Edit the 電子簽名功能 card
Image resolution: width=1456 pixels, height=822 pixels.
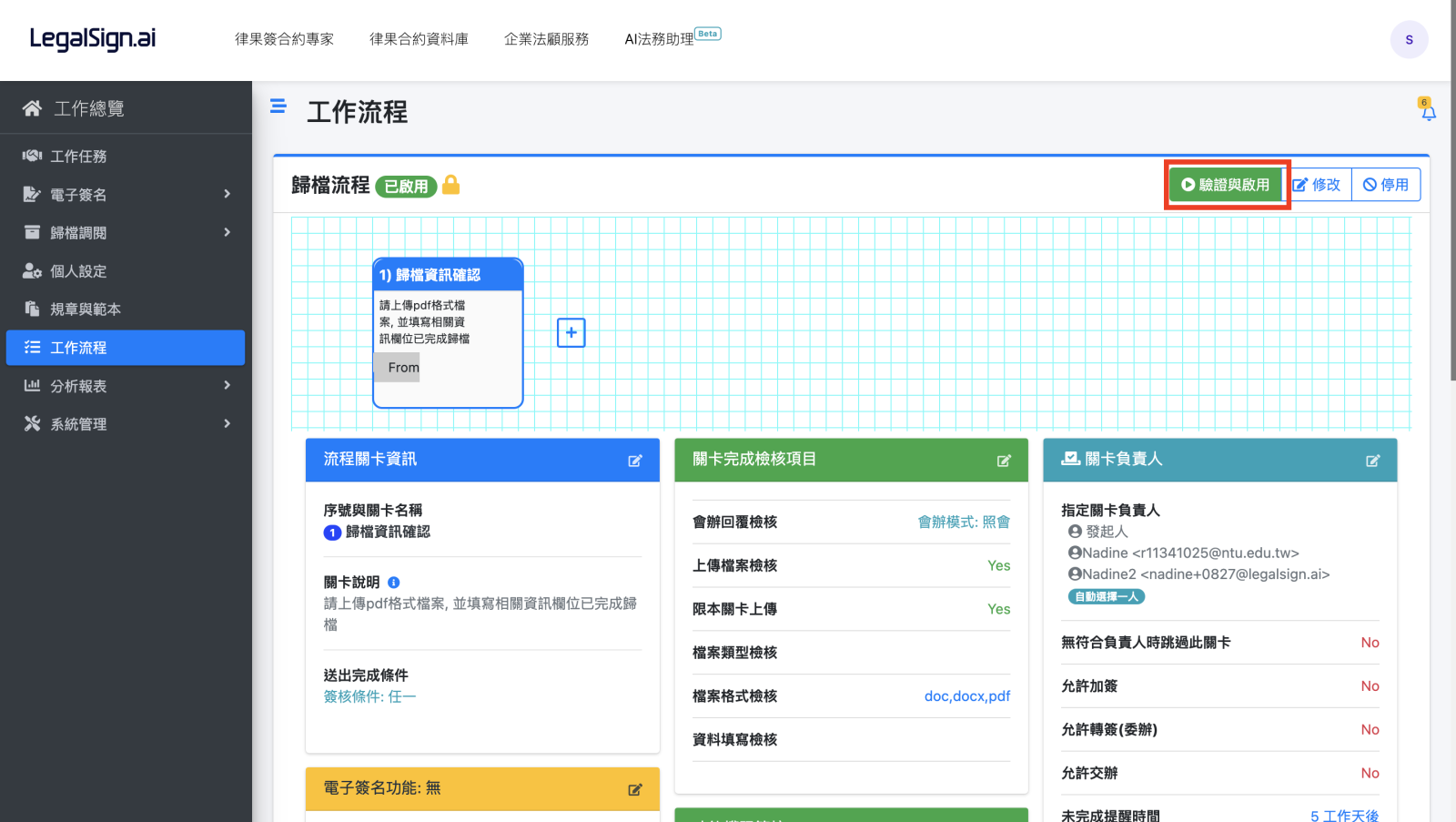[635, 789]
